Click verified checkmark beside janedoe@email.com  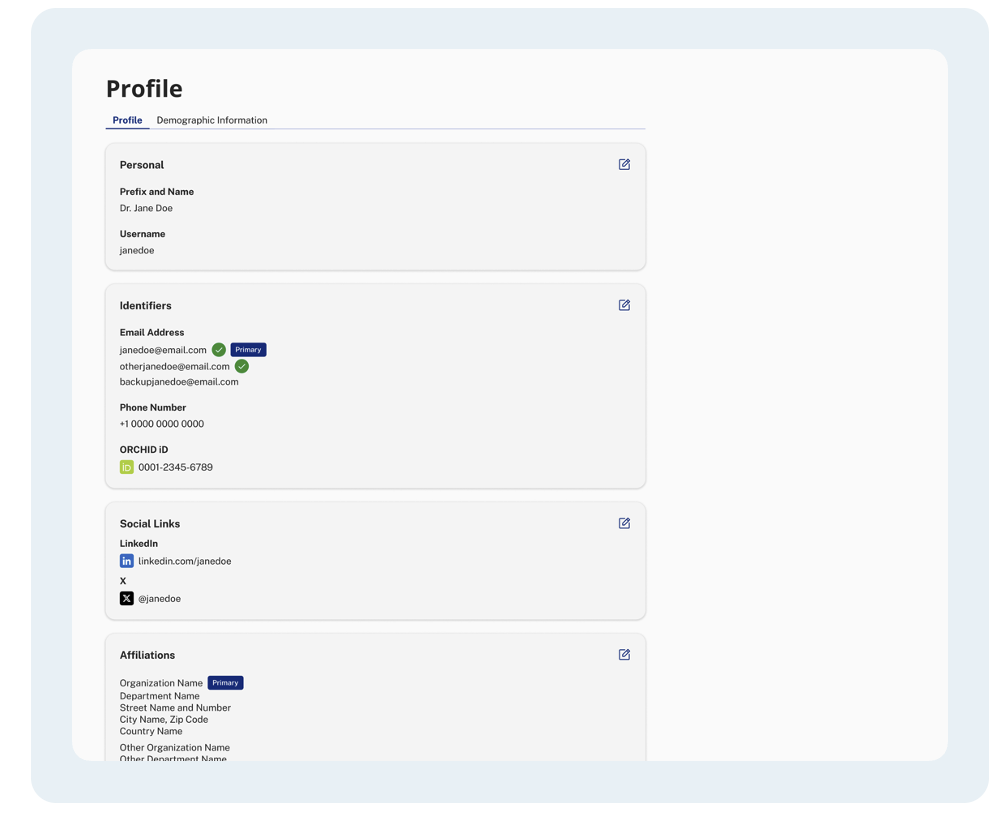coord(218,350)
